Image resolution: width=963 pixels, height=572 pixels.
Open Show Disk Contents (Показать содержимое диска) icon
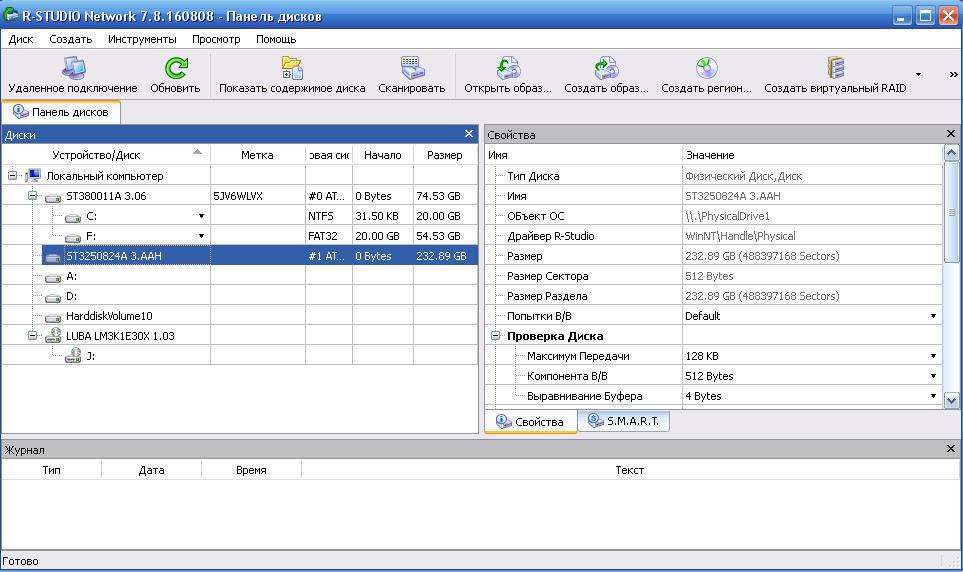click(x=292, y=68)
